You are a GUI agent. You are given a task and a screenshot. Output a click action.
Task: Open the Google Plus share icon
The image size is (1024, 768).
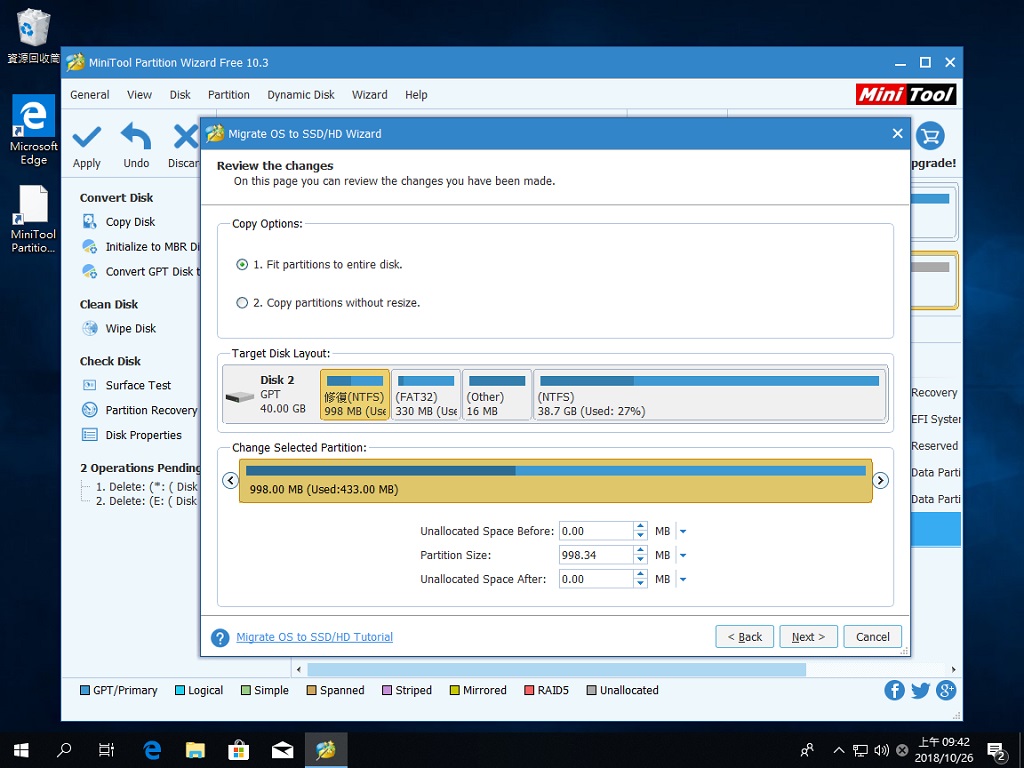click(946, 690)
